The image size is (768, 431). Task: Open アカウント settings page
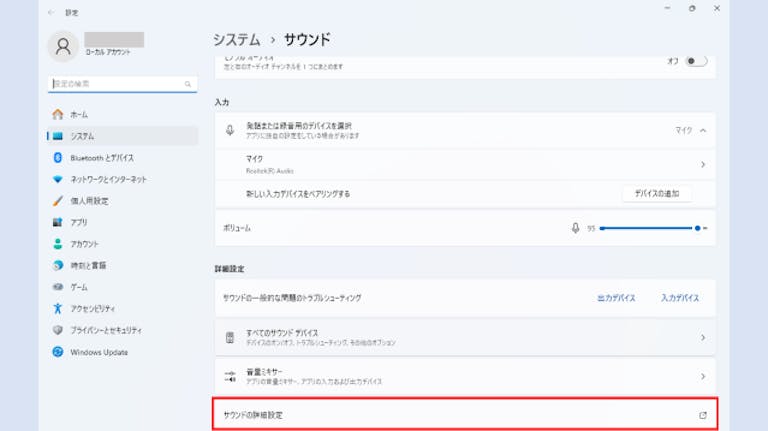tap(122, 244)
